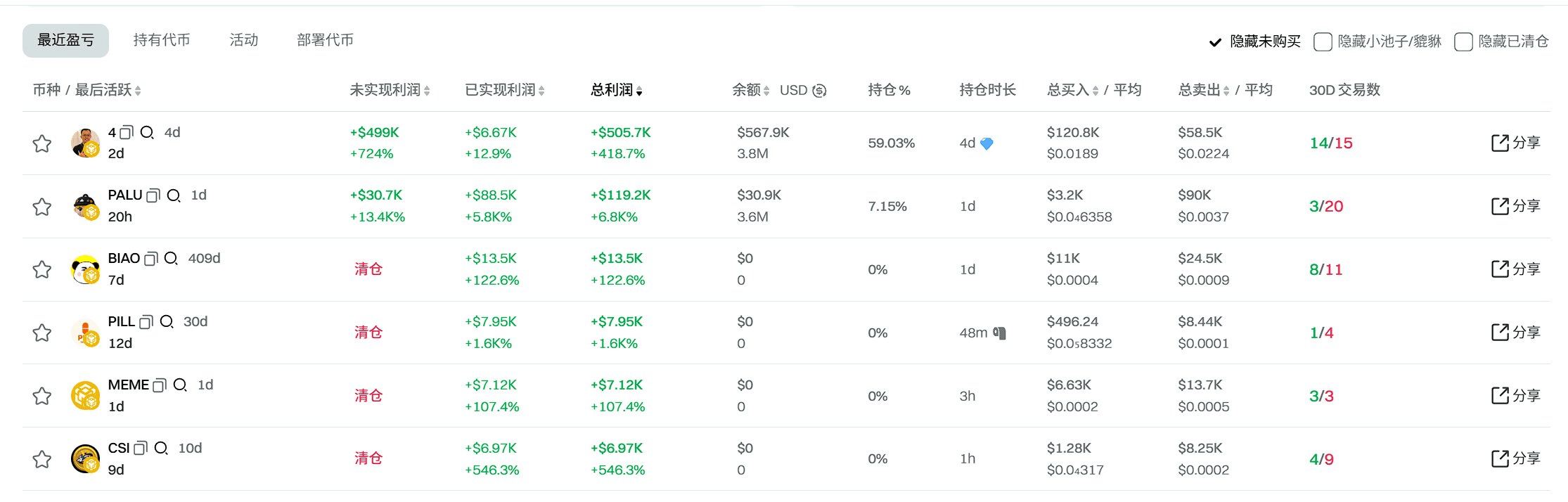Image resolution: width=1568 pixels, height=502 pixels.
Task: Click the diamond icon beside 4d holding time
Action: (x=987, y=143)
